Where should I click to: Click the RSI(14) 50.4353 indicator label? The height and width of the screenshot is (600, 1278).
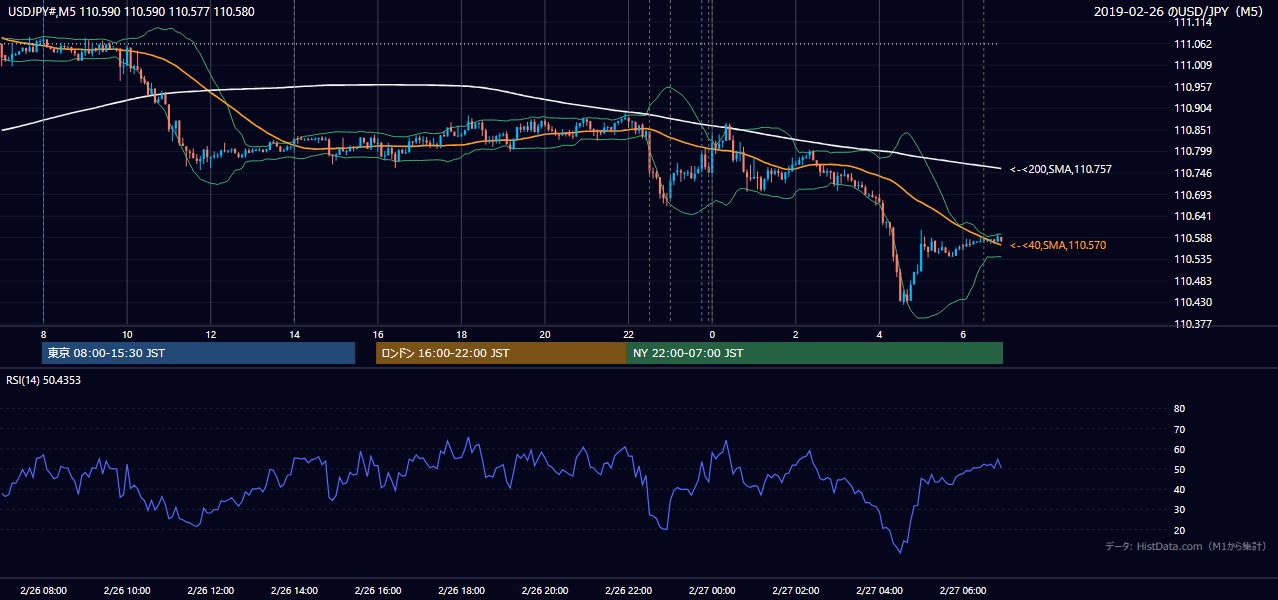tap(43, 380)
